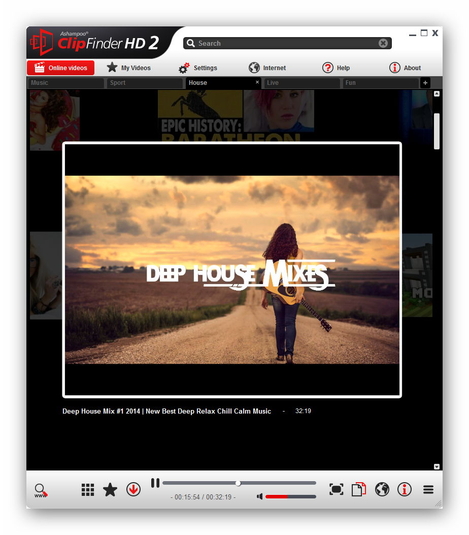Image resolution: width=469 pixels, height=535 pixels.
Task: Click the Search input field
Action: coord(287,43)
